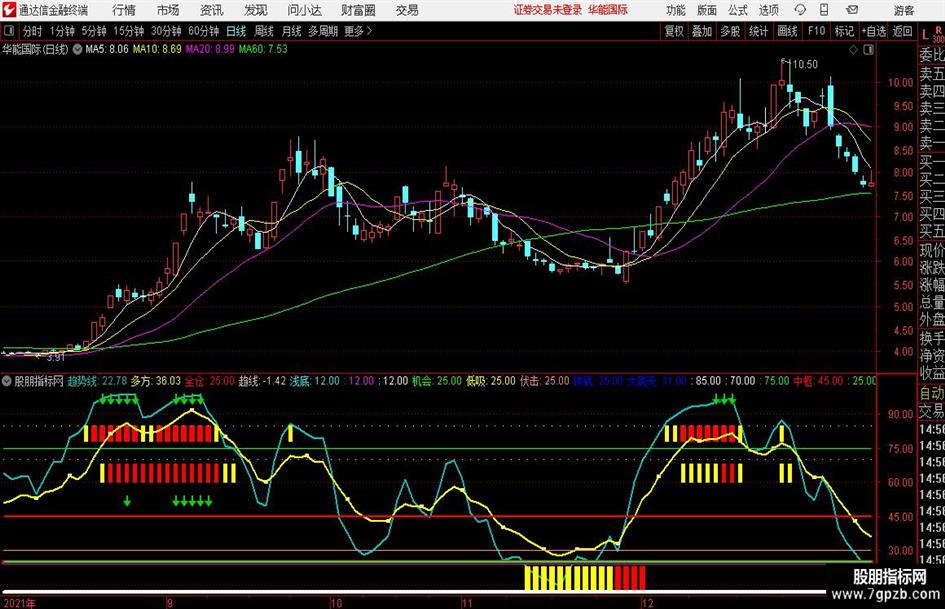Click the 10.50 high price label
Viewport: 945px width, 609px height.
(x=805, y=65)
